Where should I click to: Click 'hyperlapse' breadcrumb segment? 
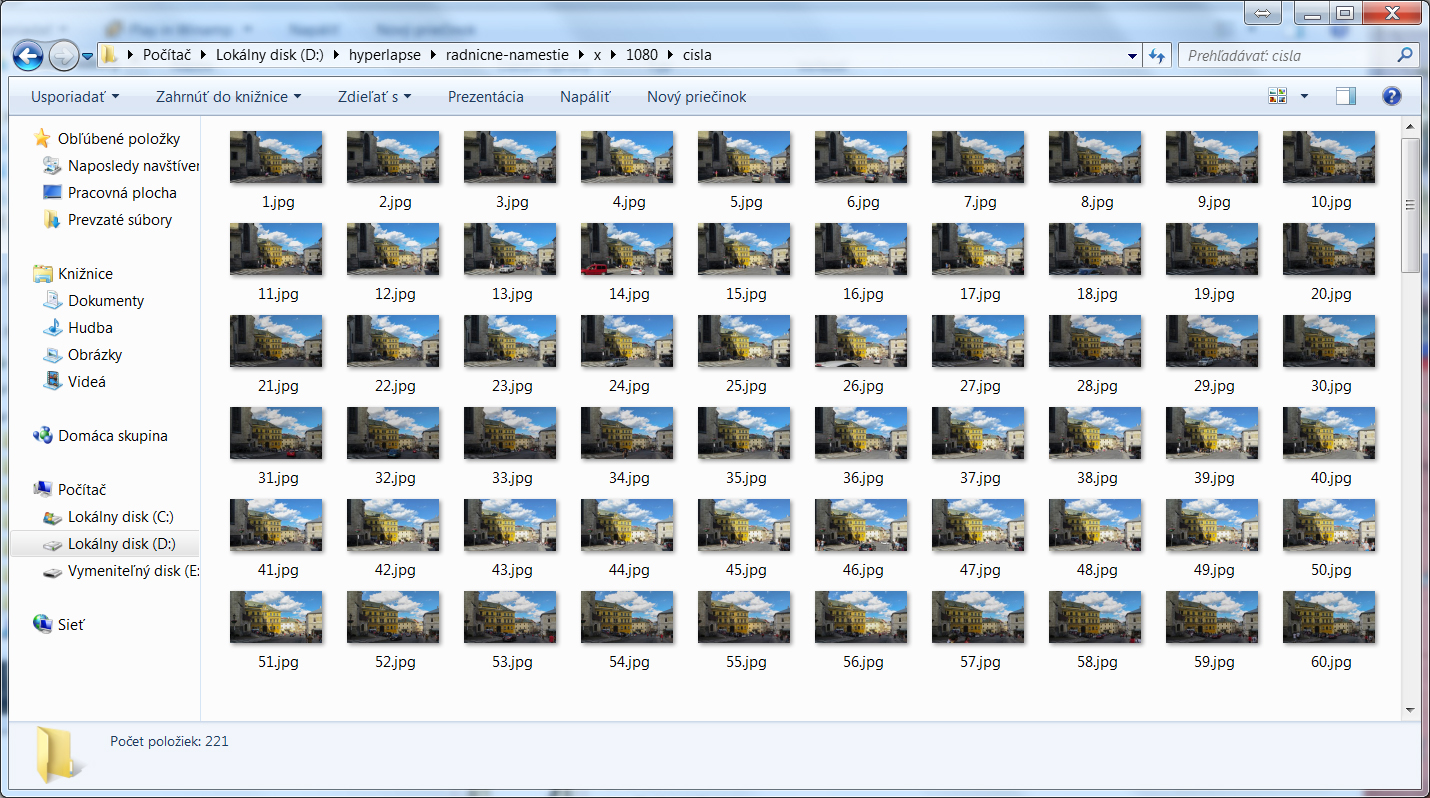tap(385, 55)
